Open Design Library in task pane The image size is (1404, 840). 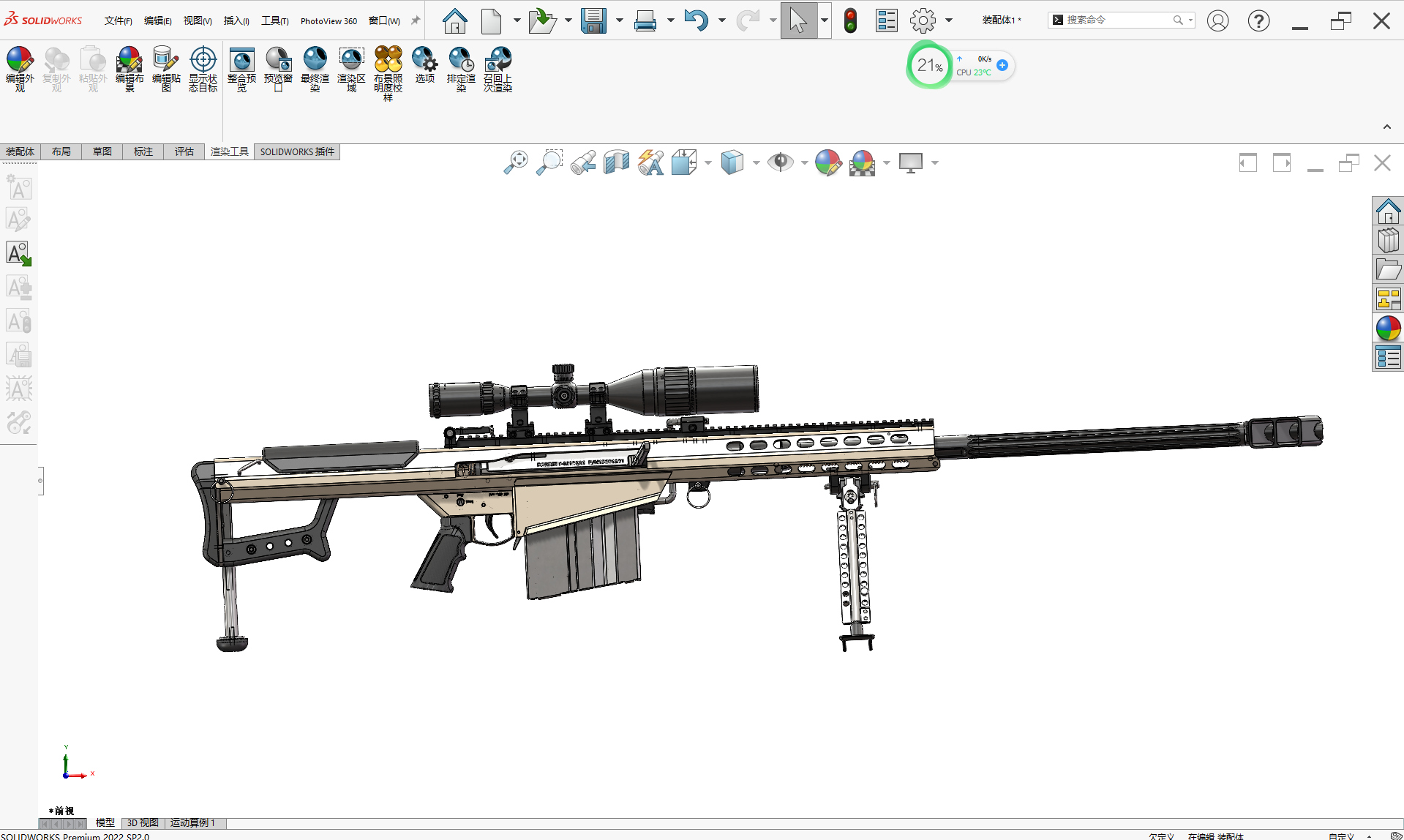(x=1388, y=241)
